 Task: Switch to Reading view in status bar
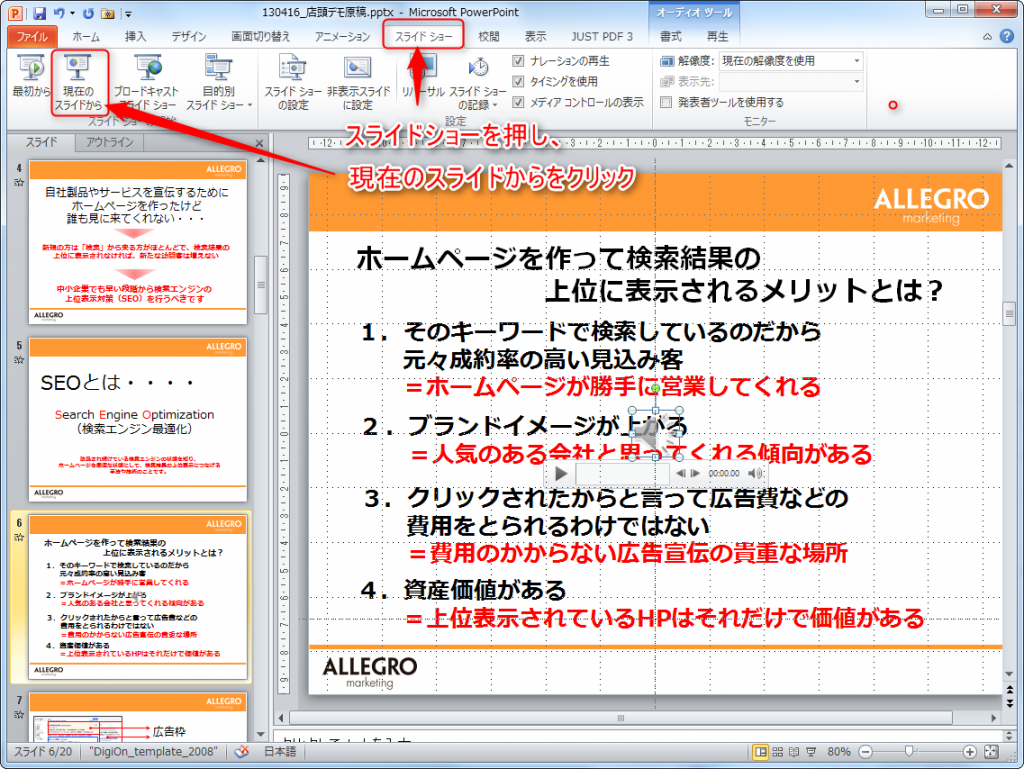click(794, 752)
